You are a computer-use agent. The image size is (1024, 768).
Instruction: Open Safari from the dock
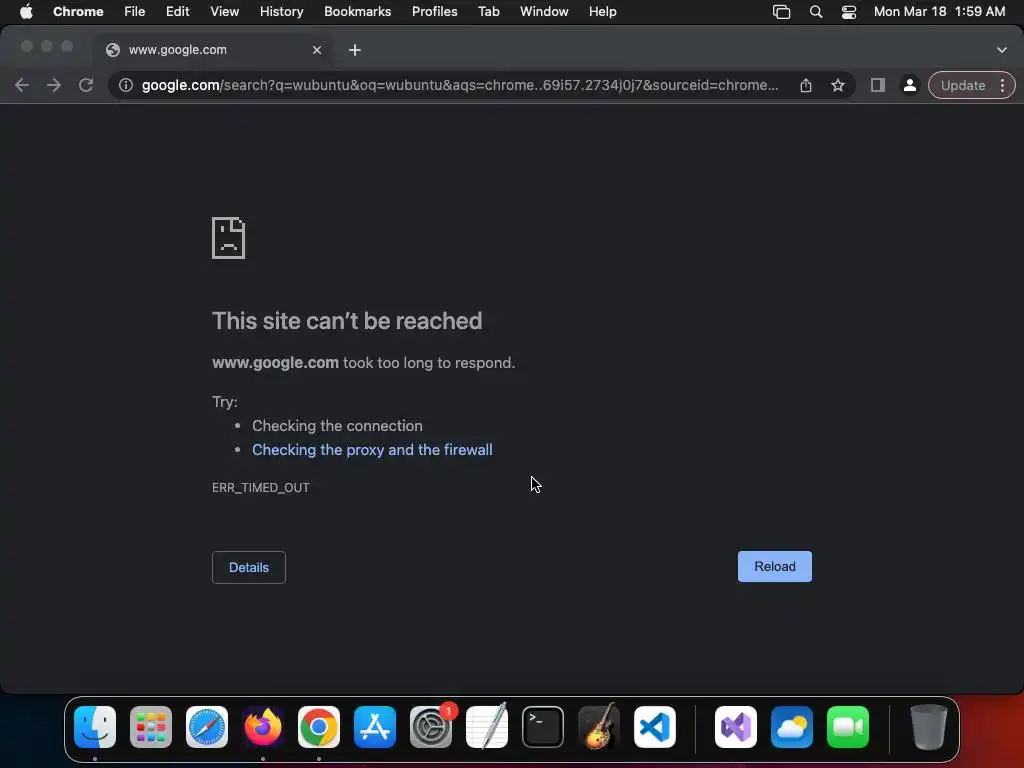coord(207,727)
